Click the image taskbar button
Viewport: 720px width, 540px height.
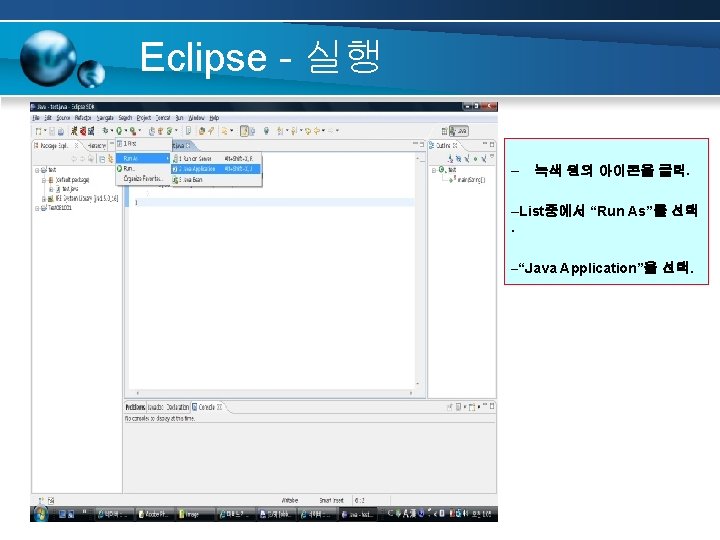point(195,514)
